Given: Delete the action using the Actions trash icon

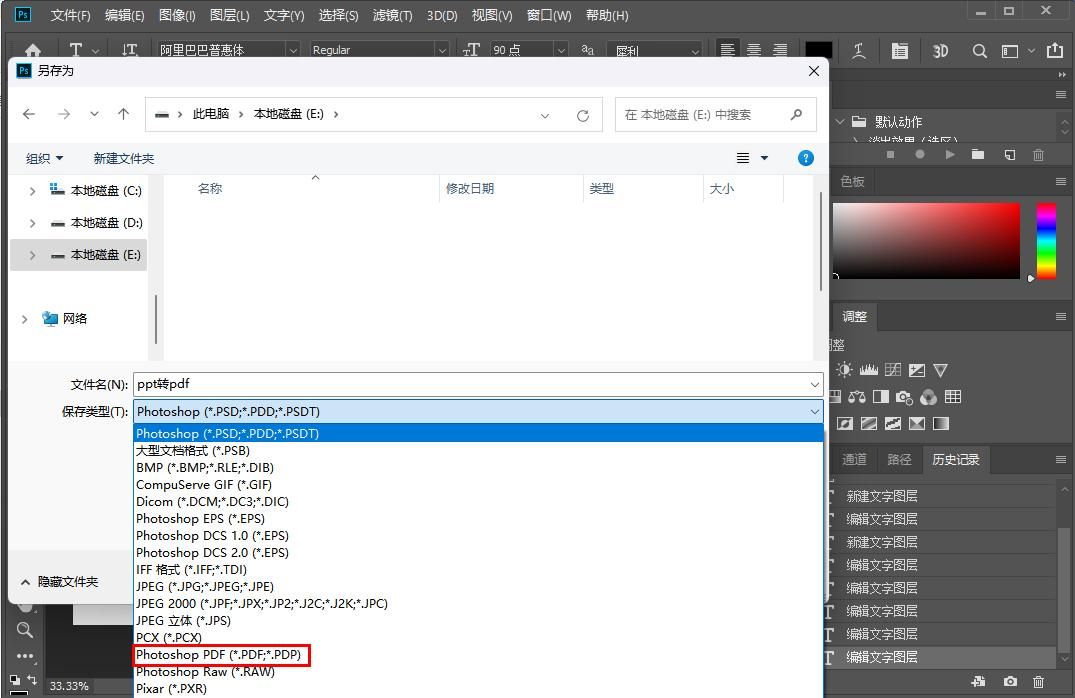Looking at the screenshot, I should tap(1039, 155).
